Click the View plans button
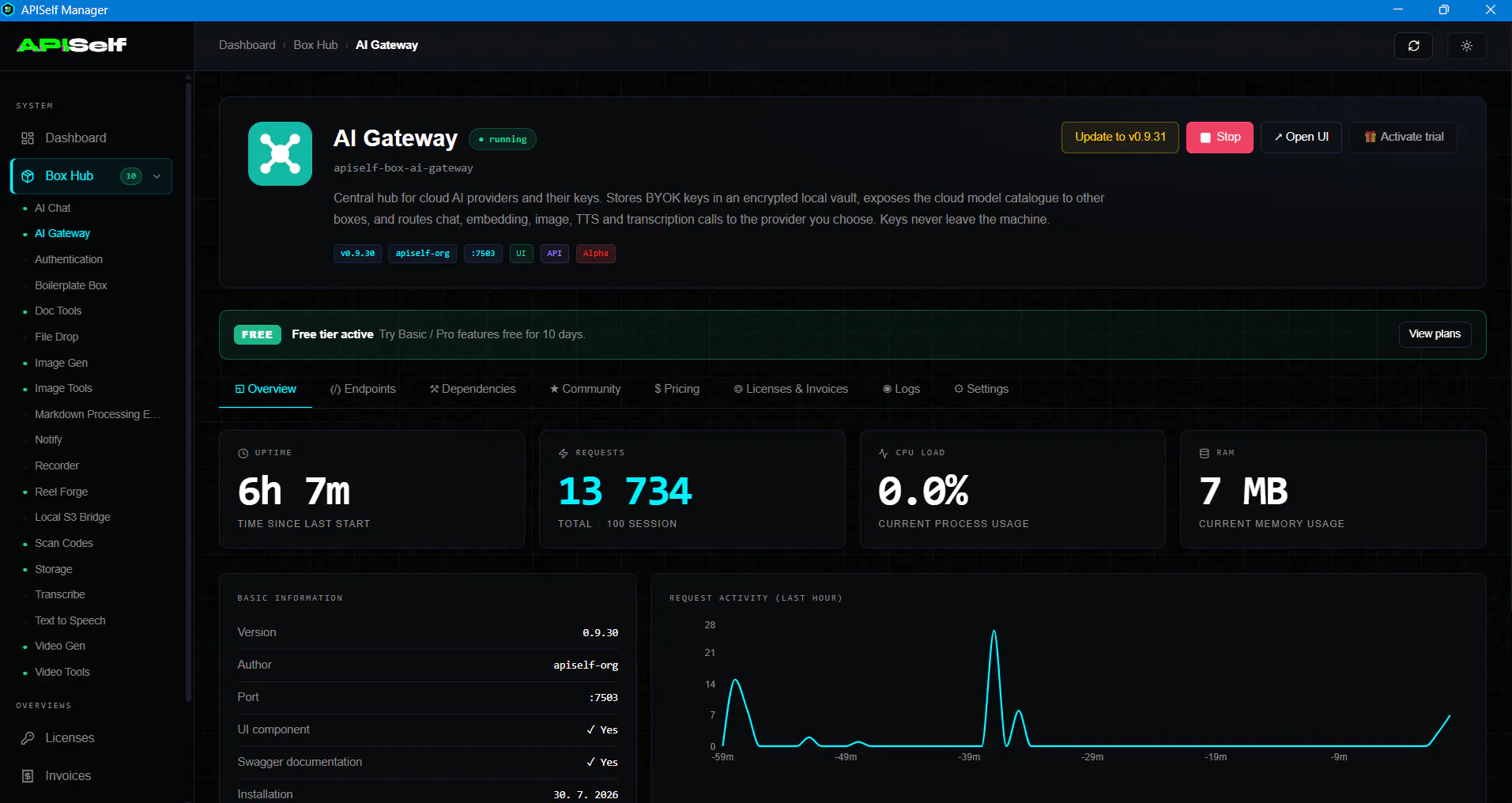This screenshot has width=1512, height=803. [1435, 334]
